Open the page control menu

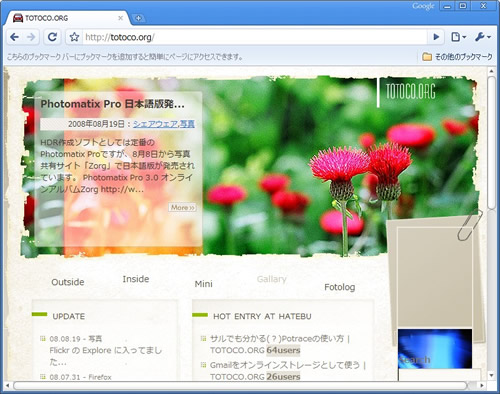click(458, 37)
